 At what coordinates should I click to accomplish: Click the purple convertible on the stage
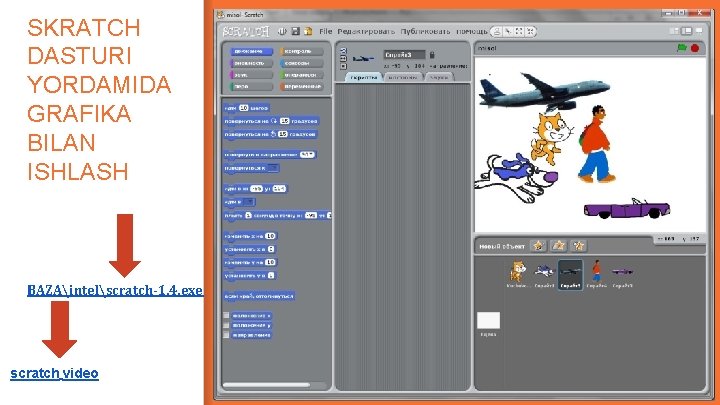point(626,209)
